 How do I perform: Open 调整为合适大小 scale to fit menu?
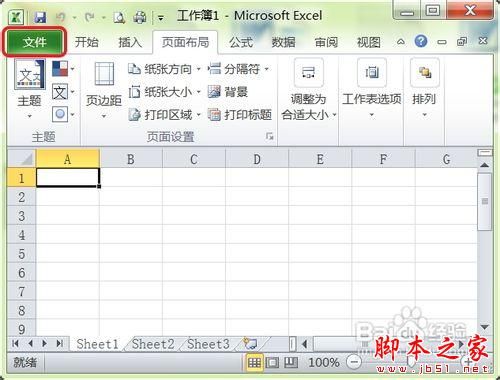[x=309, y=89]
